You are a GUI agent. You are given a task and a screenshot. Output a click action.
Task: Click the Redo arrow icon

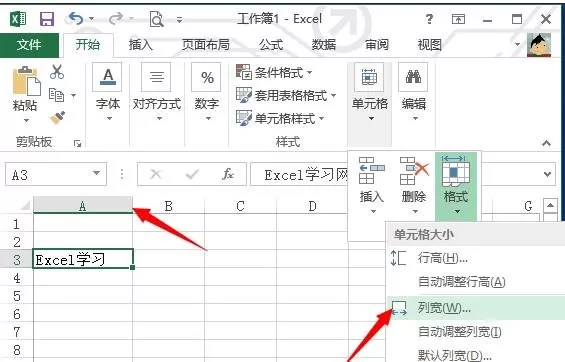coord(116,18)
